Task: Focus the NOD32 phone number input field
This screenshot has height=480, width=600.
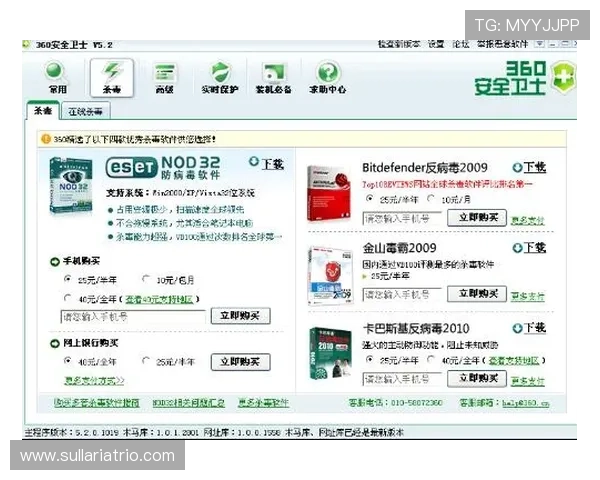Action: point(133,317)
